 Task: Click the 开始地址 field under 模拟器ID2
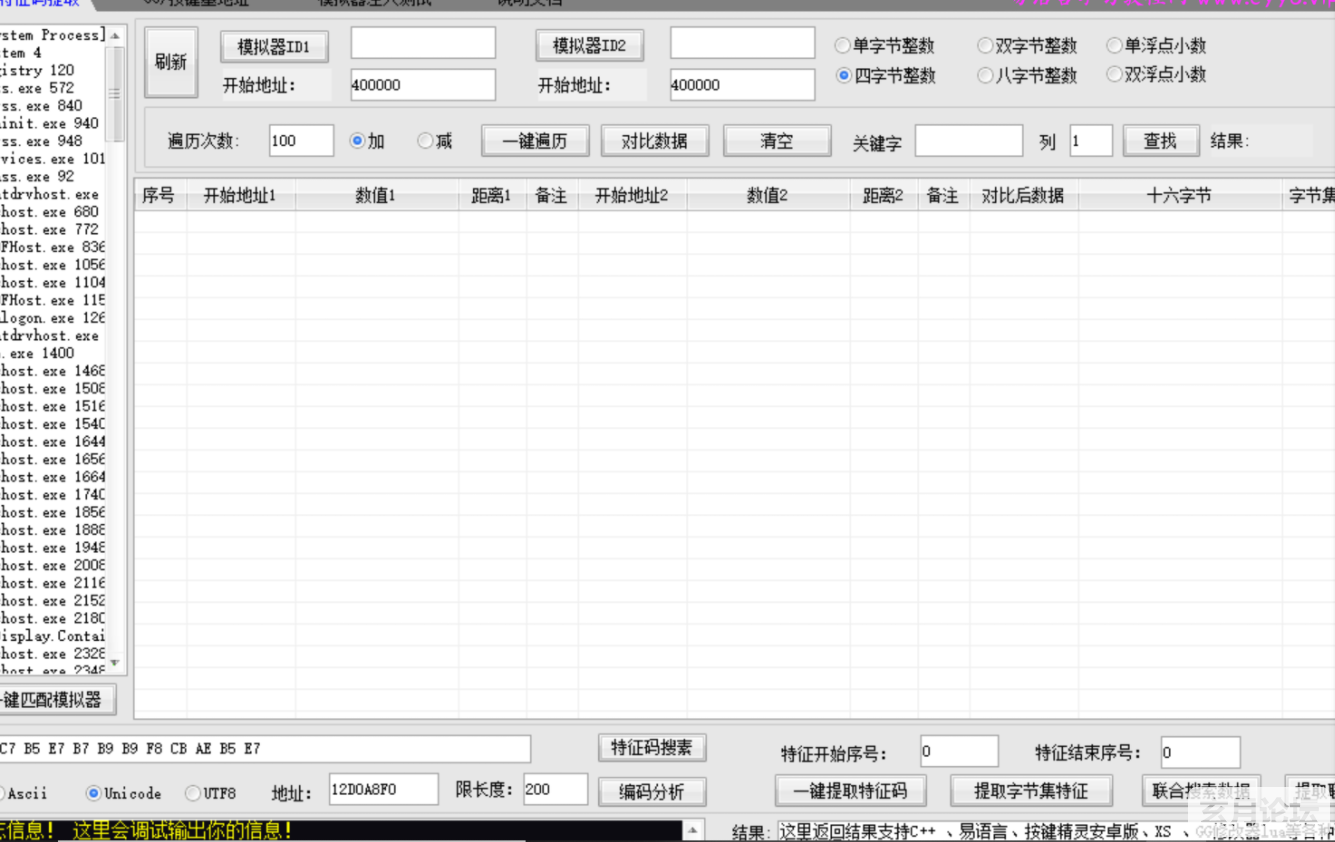click(x=742, y=85)
